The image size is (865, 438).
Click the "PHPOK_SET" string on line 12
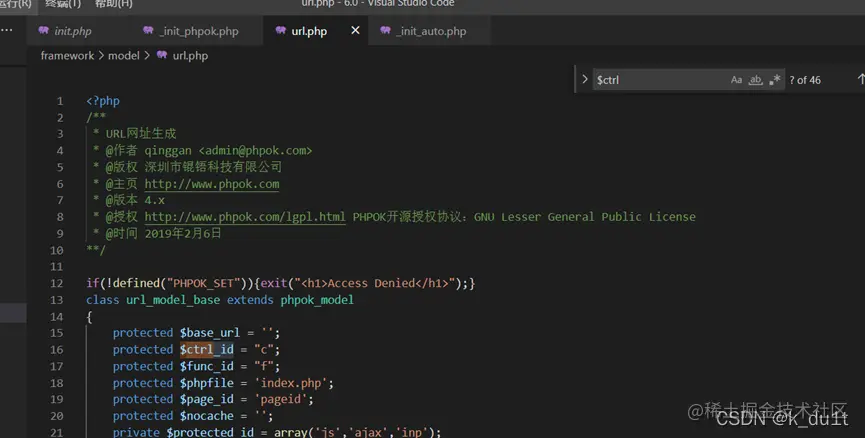point(204,284)
